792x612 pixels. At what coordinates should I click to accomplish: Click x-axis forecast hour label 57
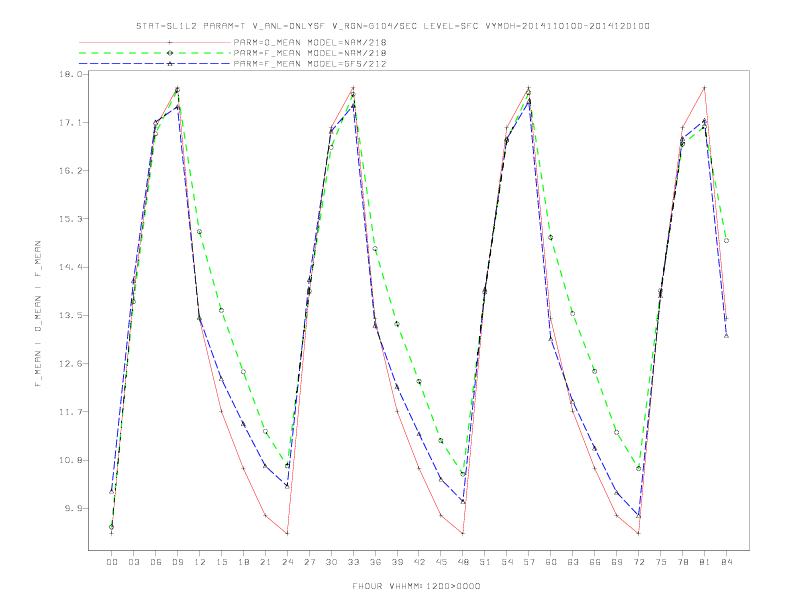coord(529,562)
